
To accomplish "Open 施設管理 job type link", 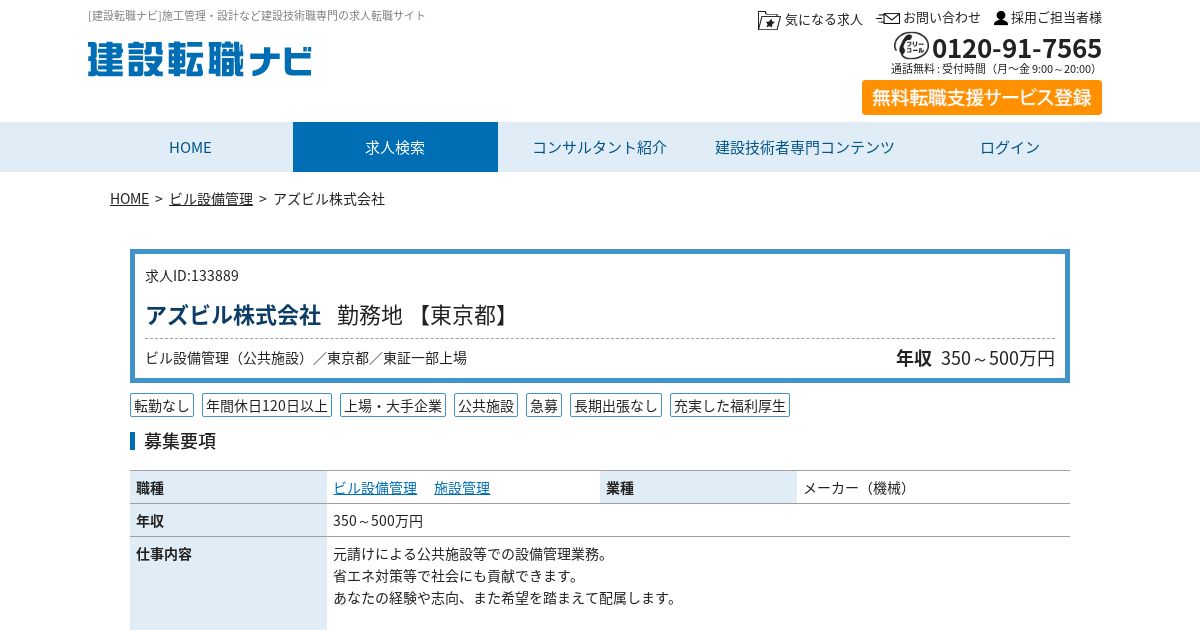I will pyautogui.click(x=462, y=488).
